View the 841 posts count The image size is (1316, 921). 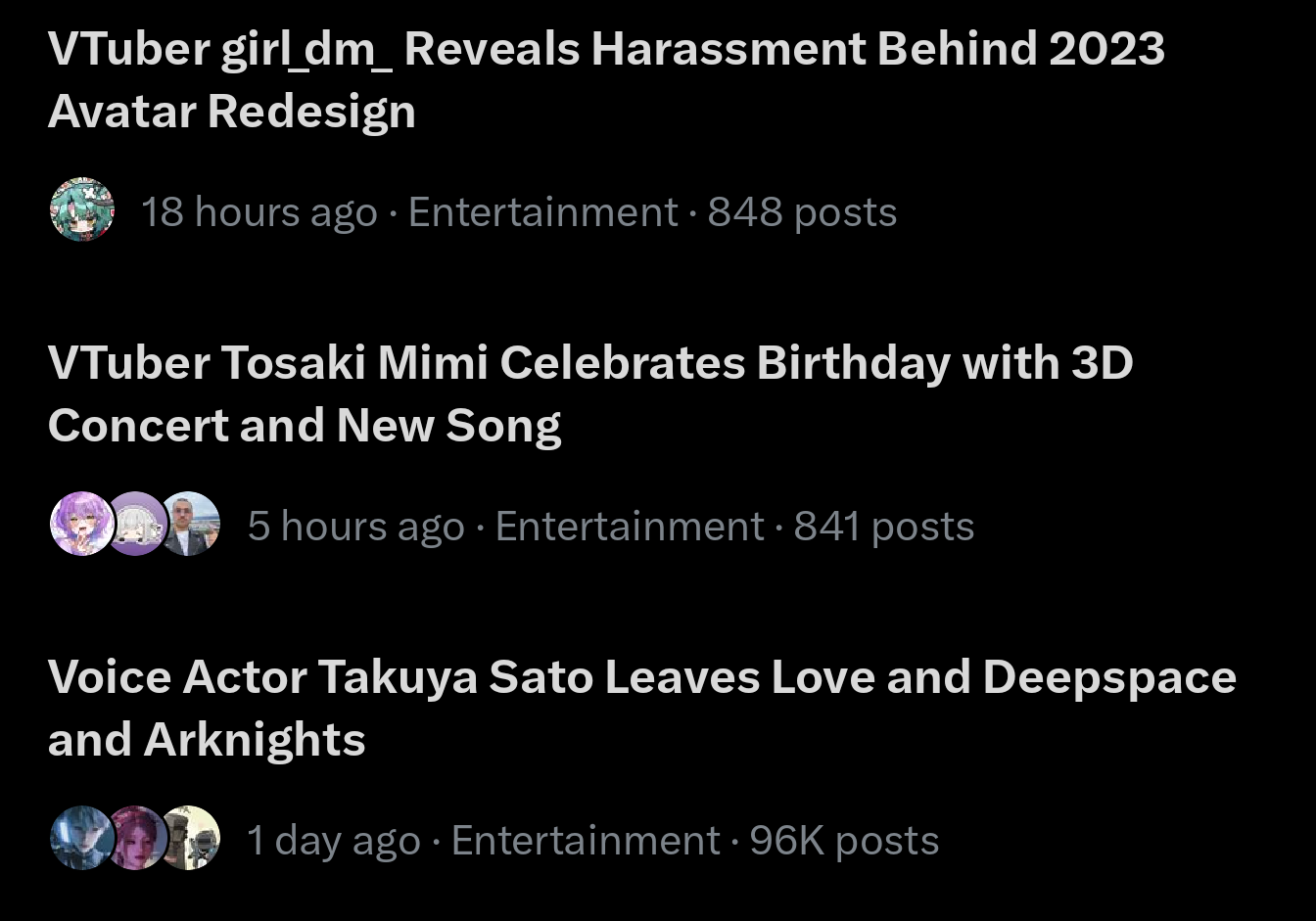point(883,527)
